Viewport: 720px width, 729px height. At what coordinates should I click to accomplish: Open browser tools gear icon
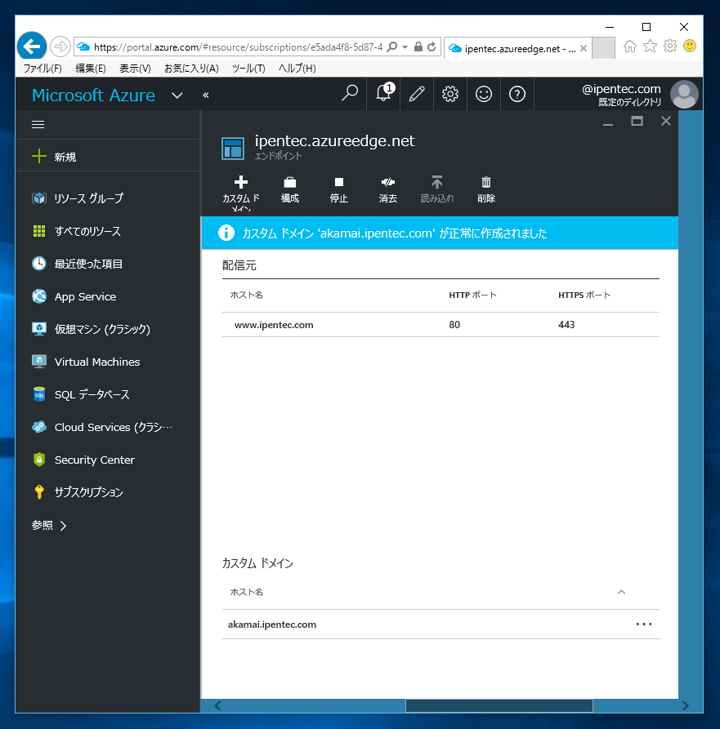[670, 46]
